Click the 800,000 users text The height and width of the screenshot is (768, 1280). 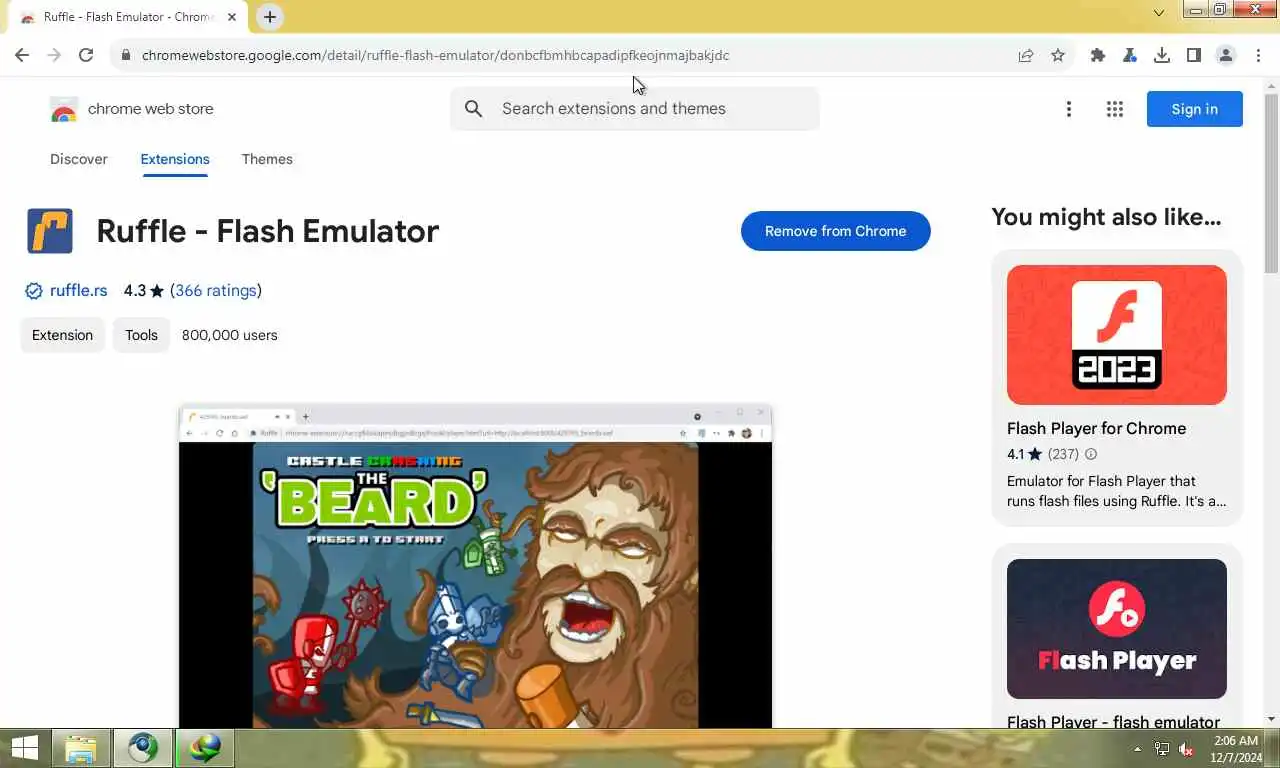(230, 335)
